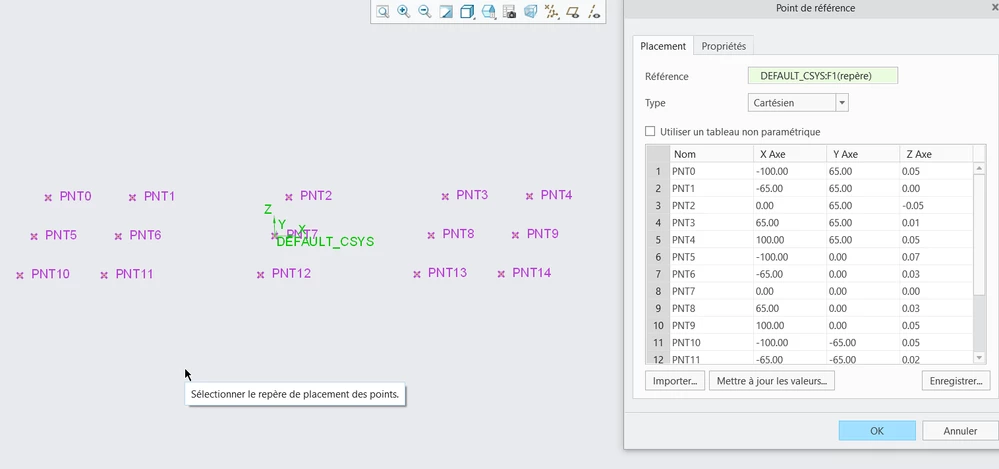
Task: Click the Type dropdown arrow button
Action: [x=842, y=103]
